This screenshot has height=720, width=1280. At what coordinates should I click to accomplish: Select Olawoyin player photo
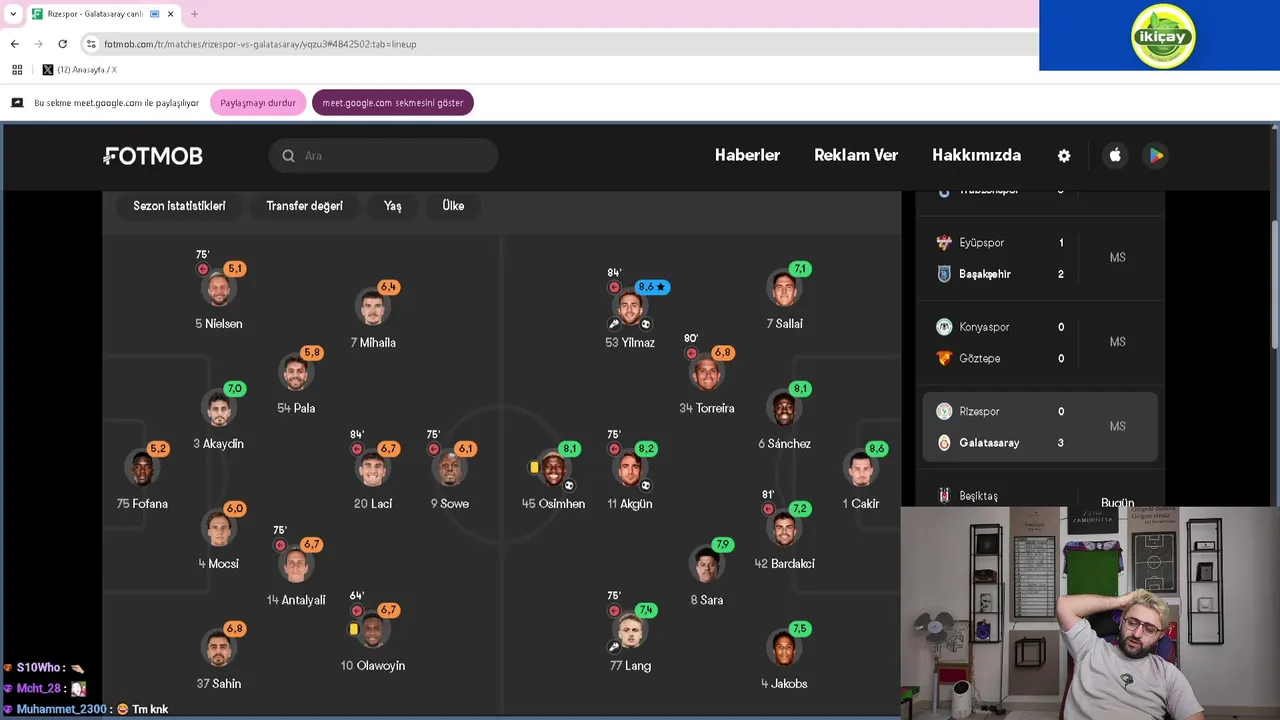372,631
